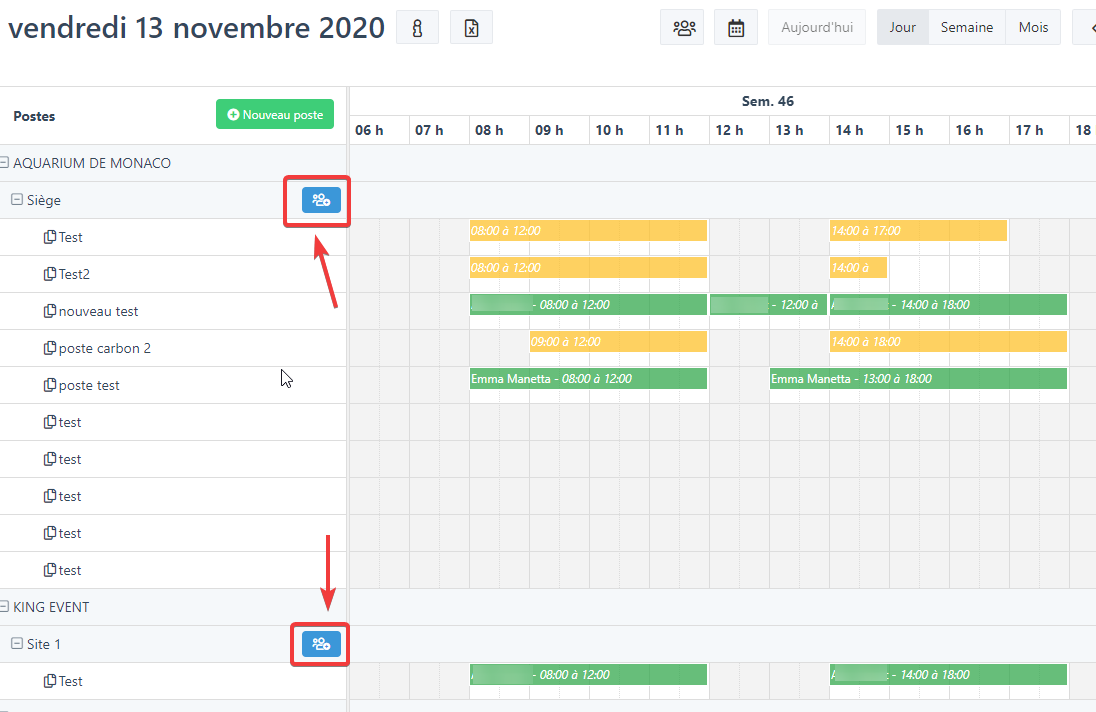1096x712 pixels.
Task: Collapse the Site 1 tree node
Action: tap(17, 644)
